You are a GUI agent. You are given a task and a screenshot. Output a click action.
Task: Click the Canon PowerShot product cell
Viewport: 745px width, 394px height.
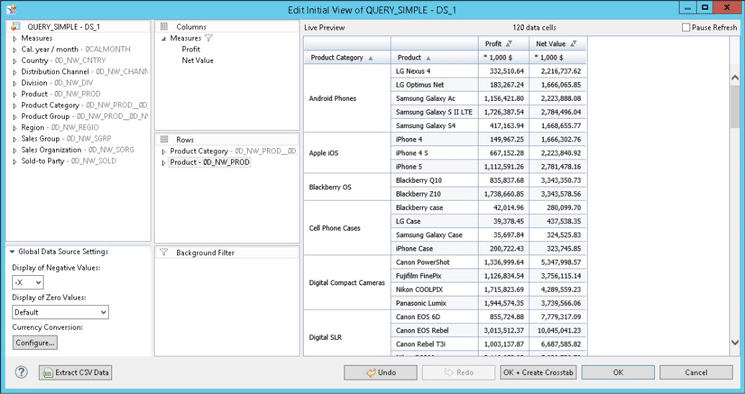point(434,262)
